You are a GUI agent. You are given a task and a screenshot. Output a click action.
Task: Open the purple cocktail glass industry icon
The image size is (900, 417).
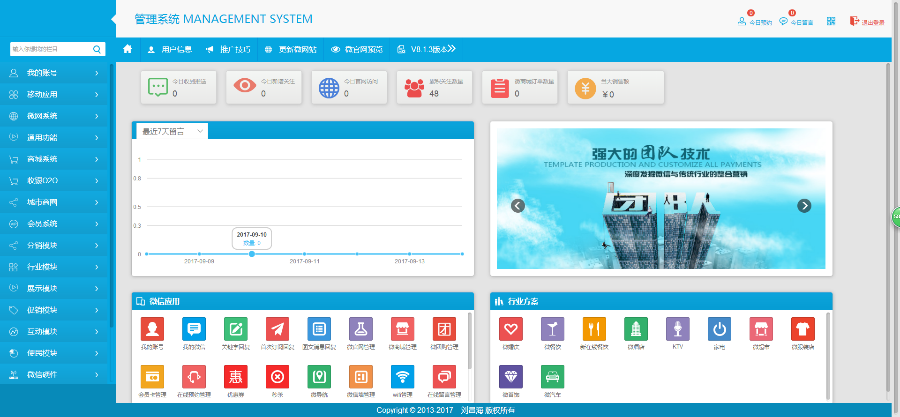pyautogui.click(x=553, y=329)
